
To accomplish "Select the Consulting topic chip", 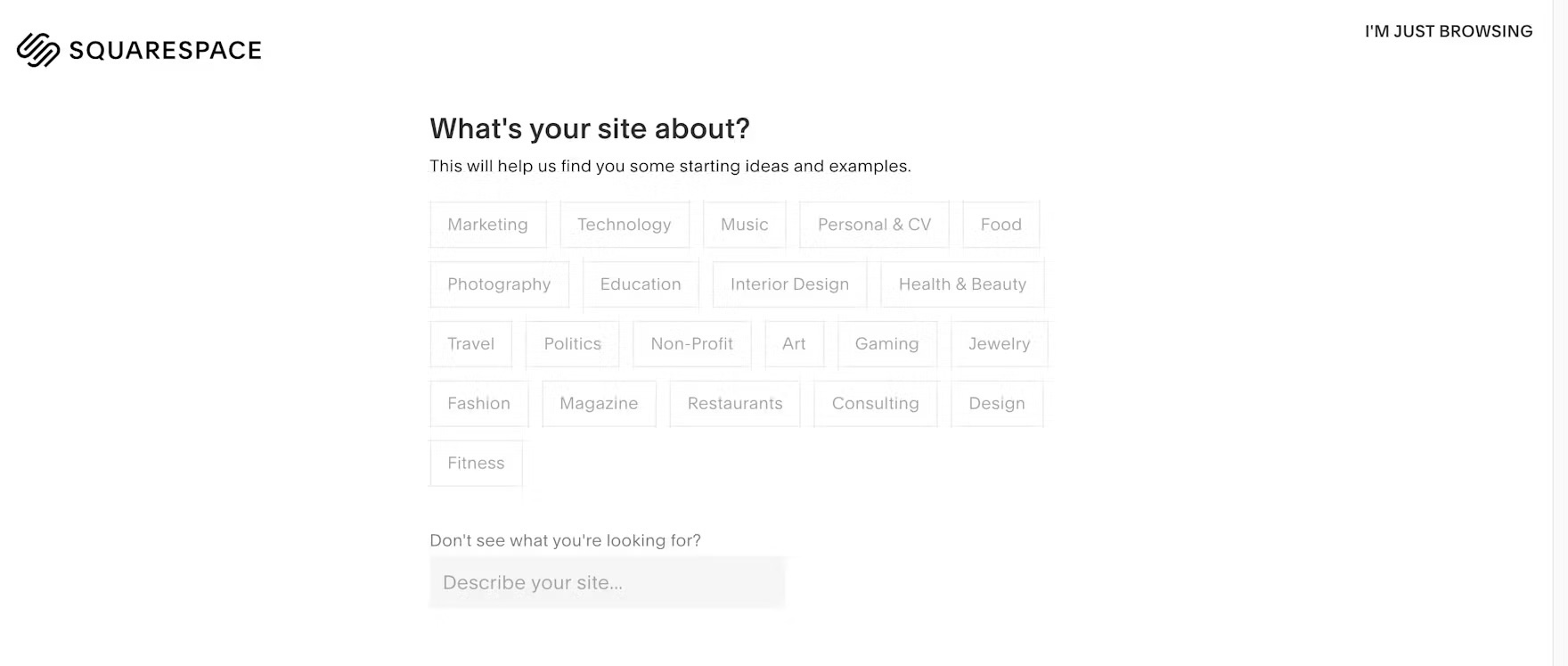I will point(875,404).
